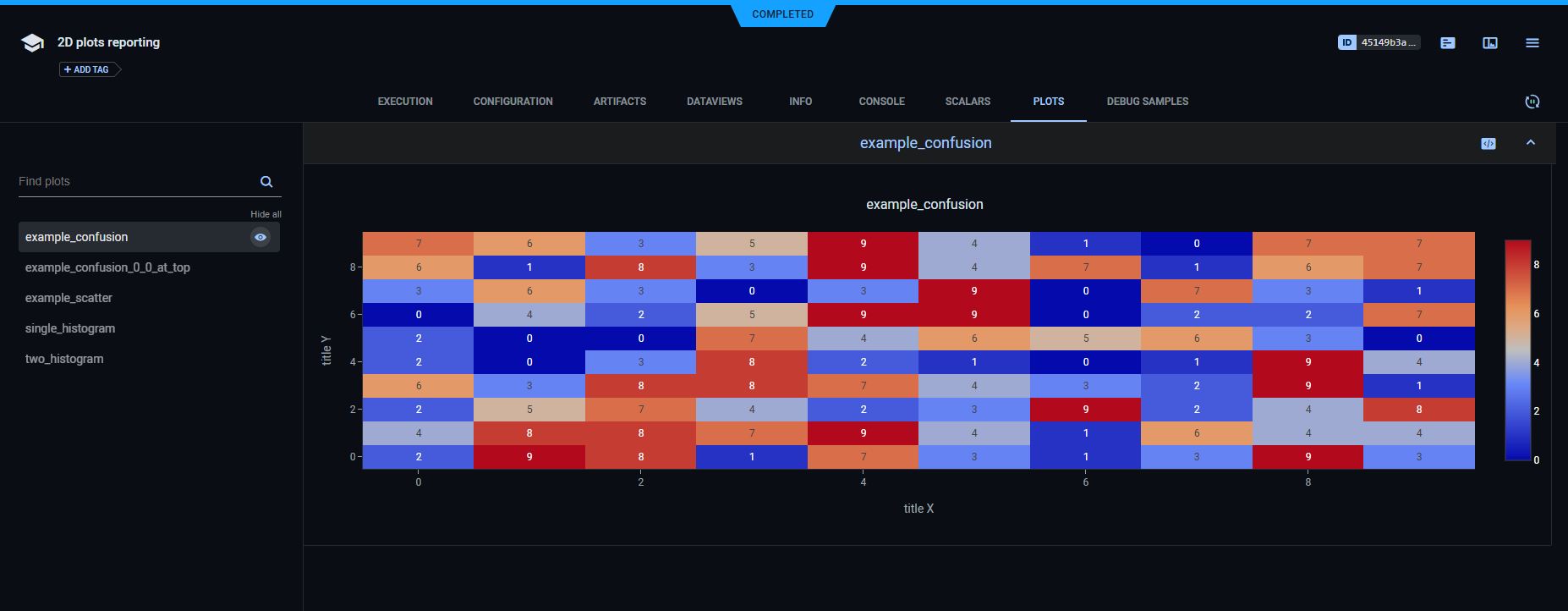
Task: Toggle visibility eye for example_confusion
Action: 260,238
